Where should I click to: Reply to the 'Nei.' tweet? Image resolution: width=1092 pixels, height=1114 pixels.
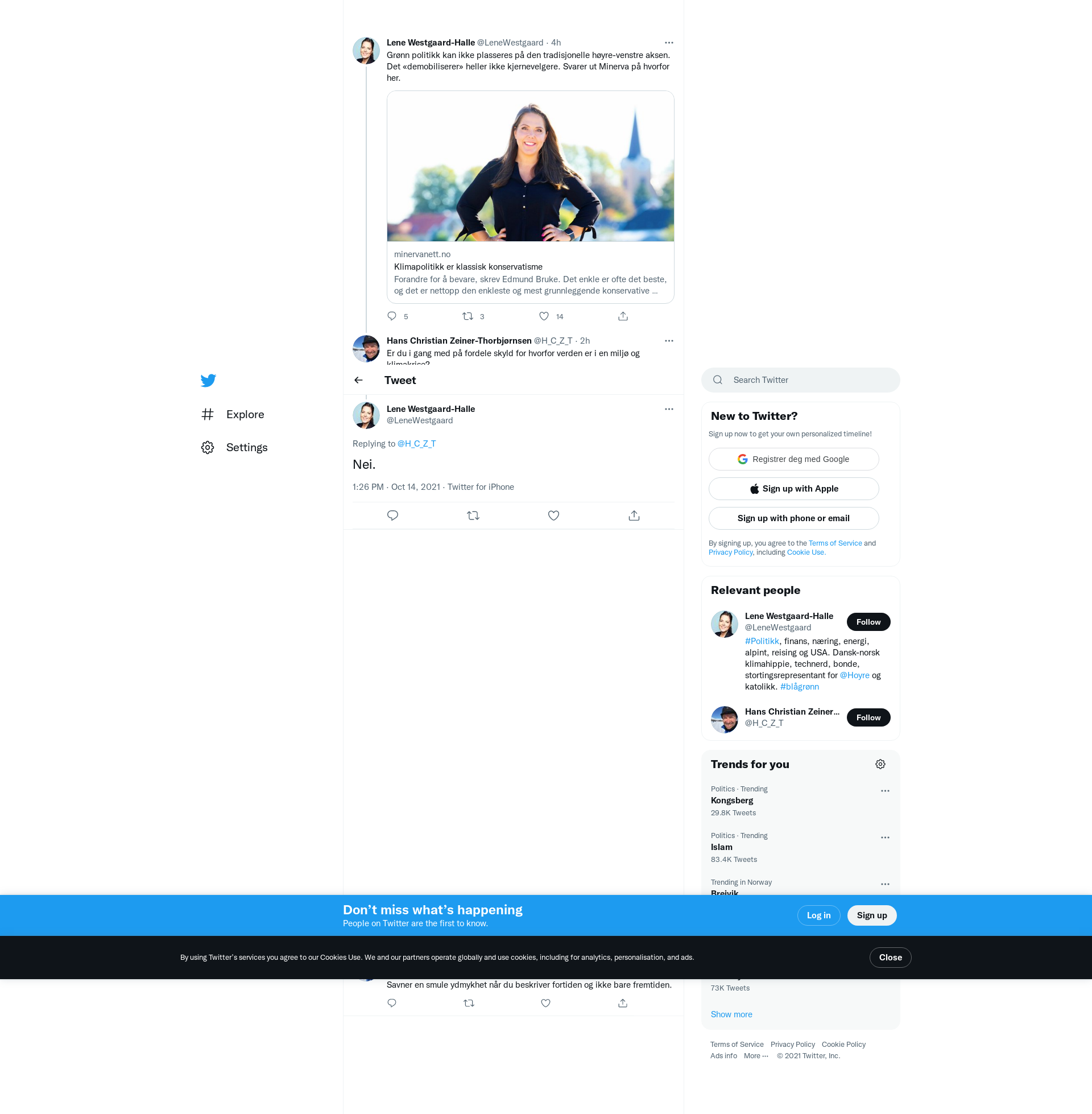(393, 515)
